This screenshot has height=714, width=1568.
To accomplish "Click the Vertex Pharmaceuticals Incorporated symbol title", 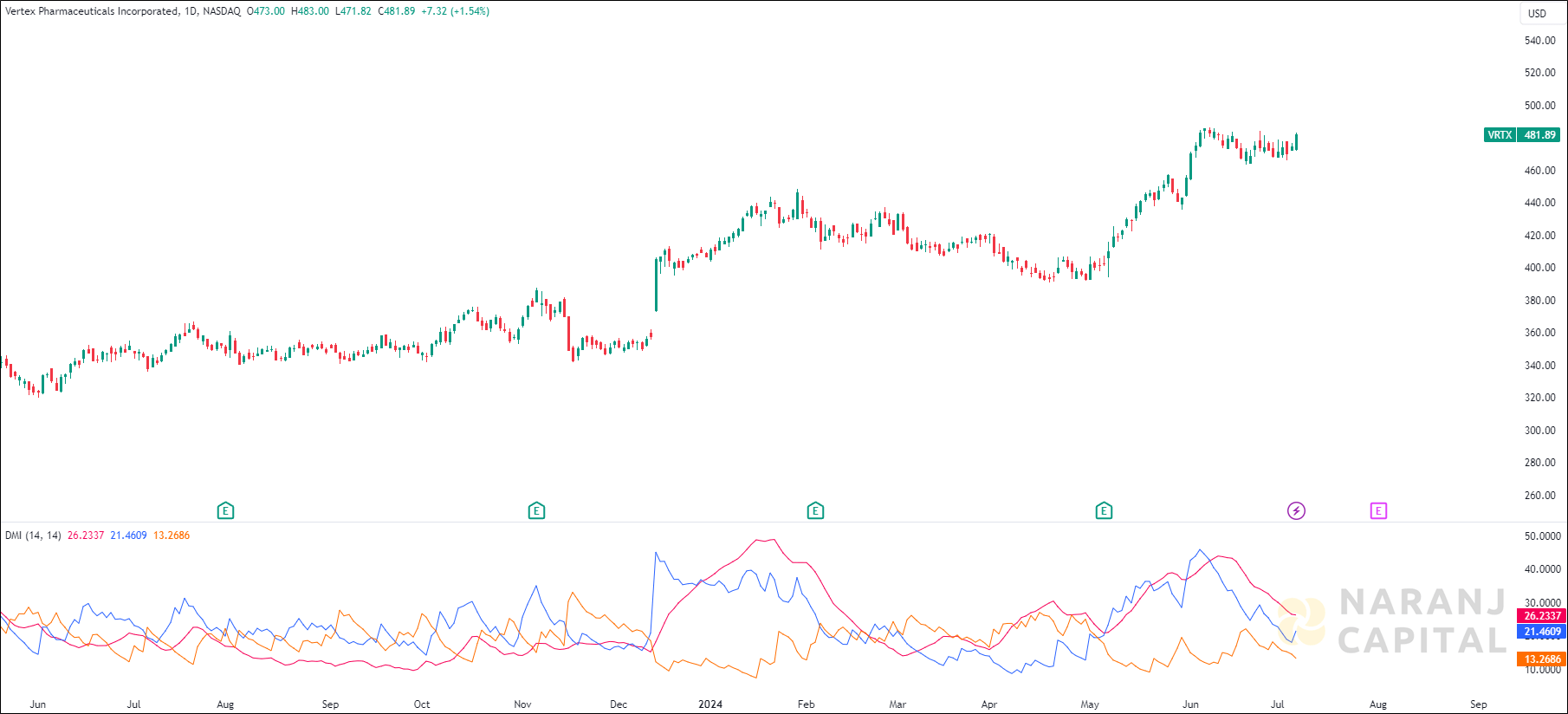I will [93, 11].
